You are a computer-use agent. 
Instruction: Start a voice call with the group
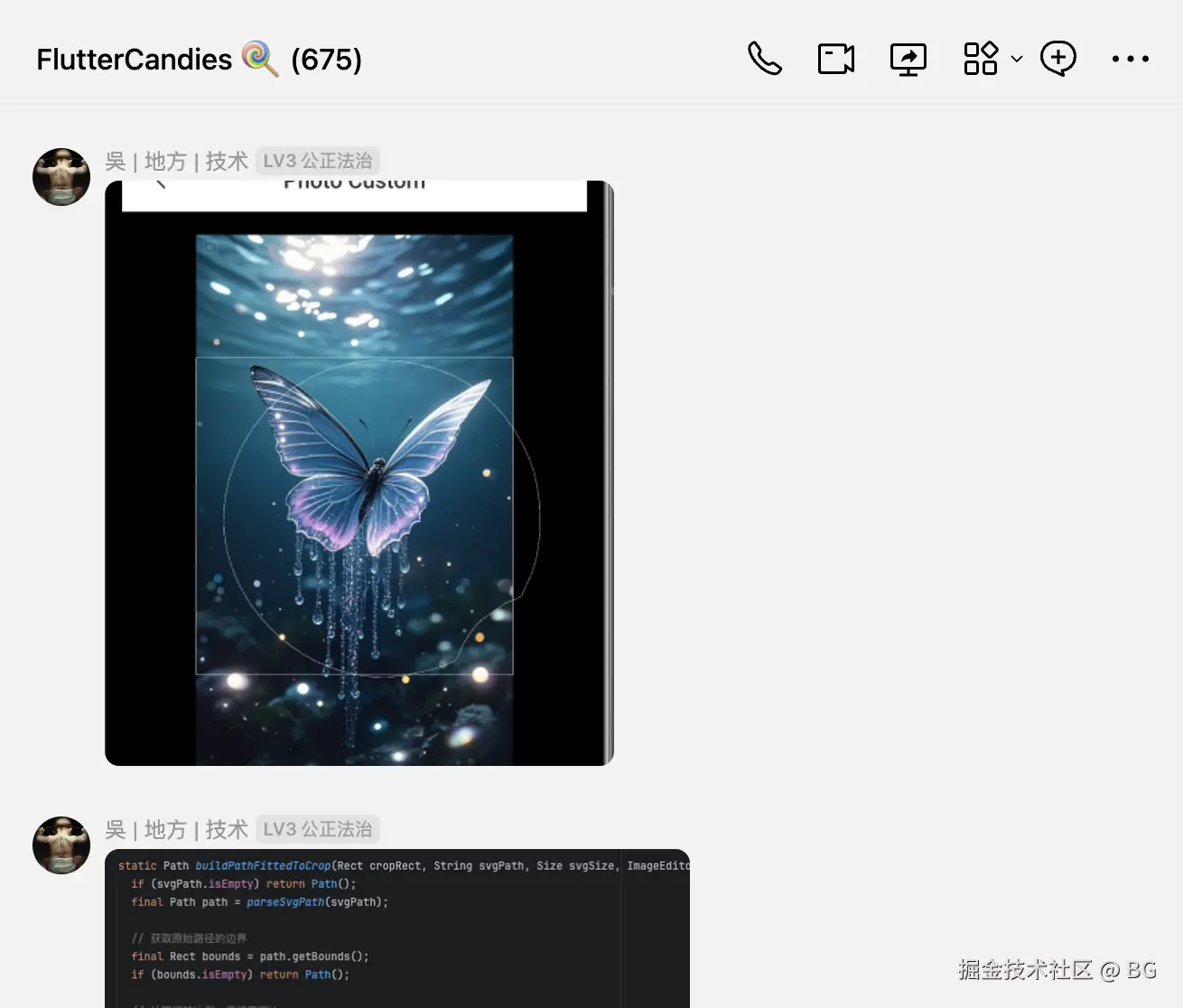pyautogui.click(x=764, y=59)
